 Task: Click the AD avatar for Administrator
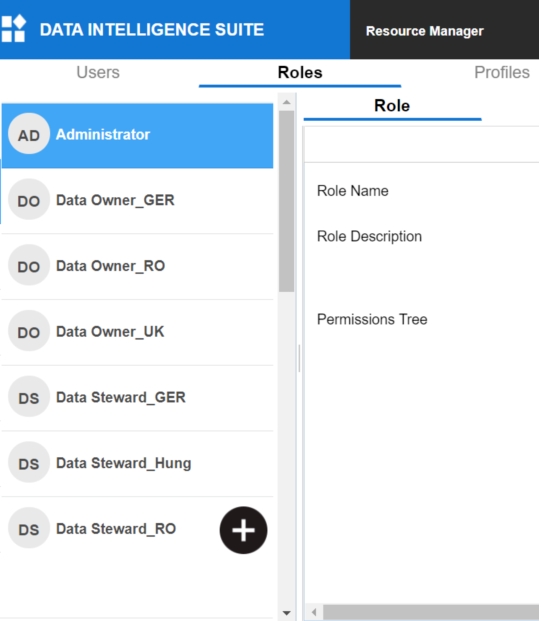tap(29, 134)
